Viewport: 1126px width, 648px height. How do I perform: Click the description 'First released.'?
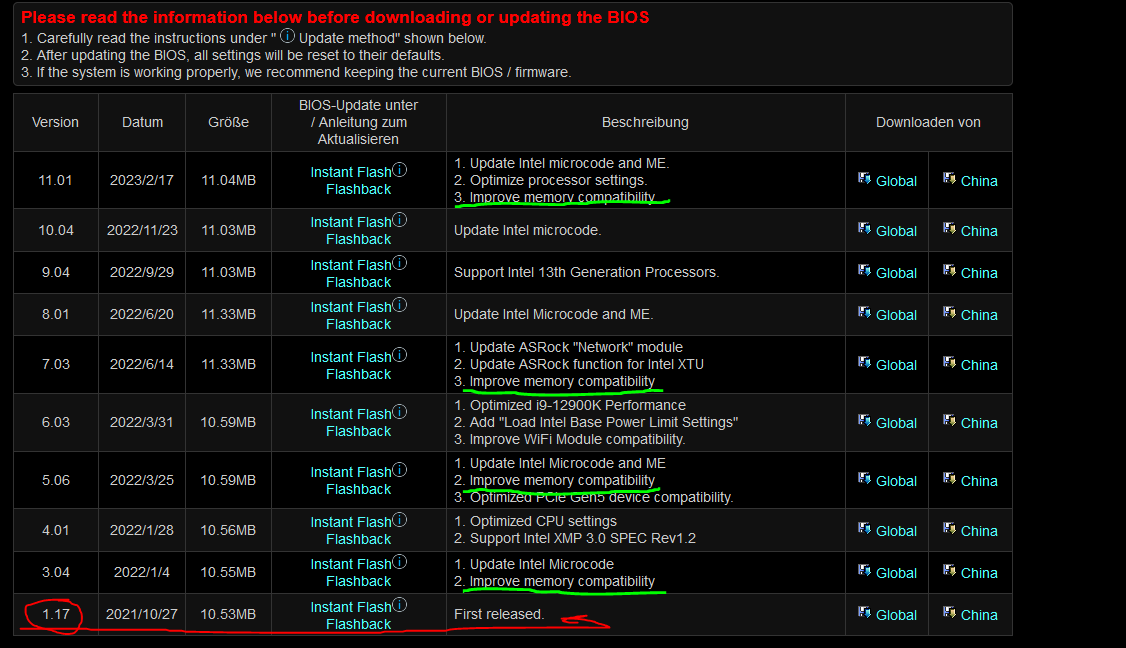tap(499, 614)
